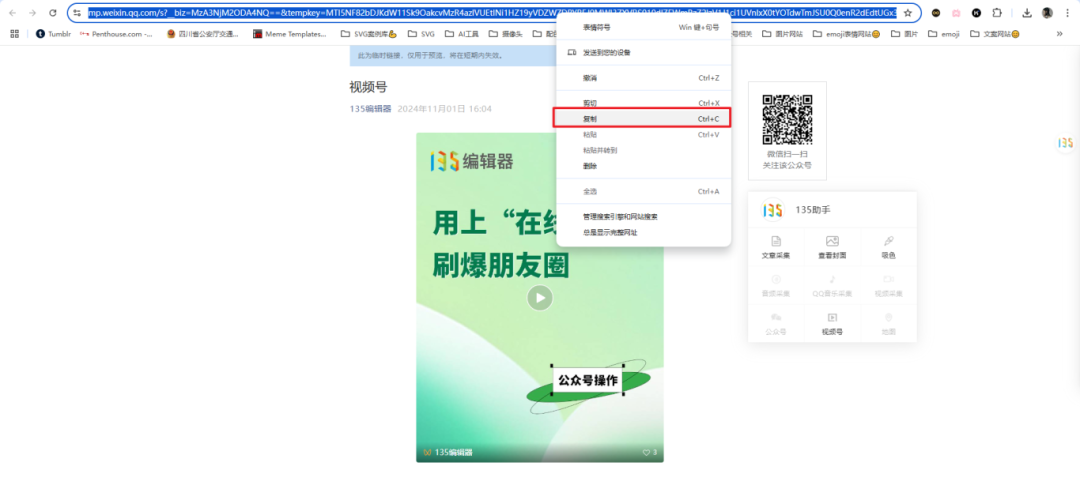Open the 文案网站 bookmark folder
Viewport: 1080px width, 485px height.
click(995, 33)
